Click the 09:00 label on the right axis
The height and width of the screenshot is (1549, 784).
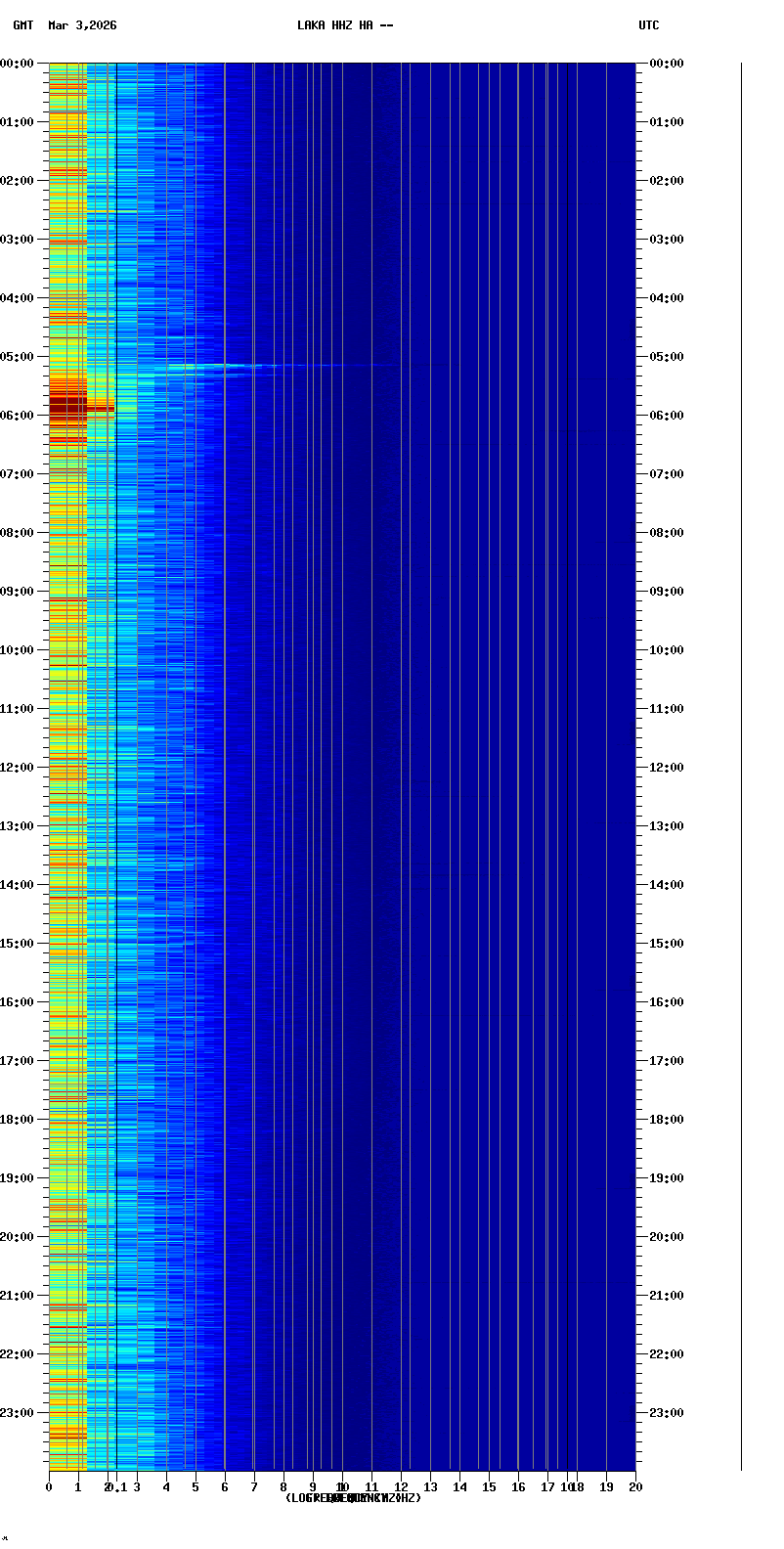pyautogui.click(x=666, y=592)
